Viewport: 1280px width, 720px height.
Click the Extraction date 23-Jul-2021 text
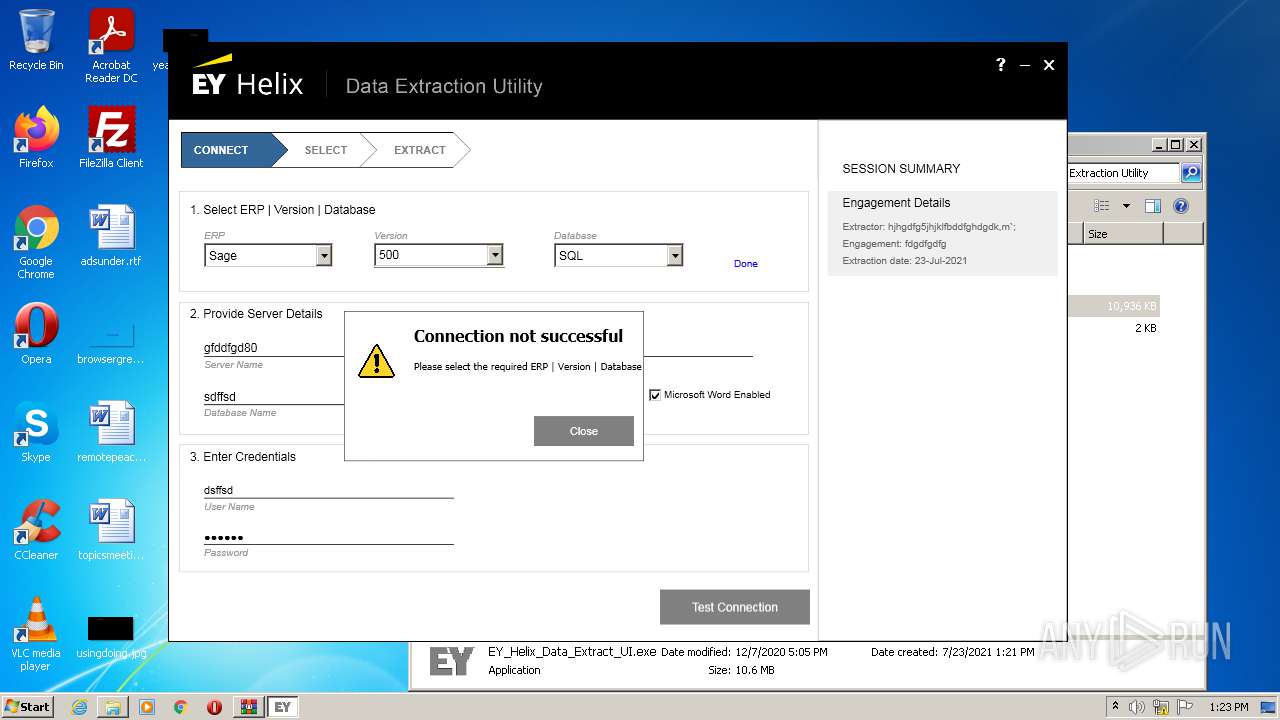point(905,261)
